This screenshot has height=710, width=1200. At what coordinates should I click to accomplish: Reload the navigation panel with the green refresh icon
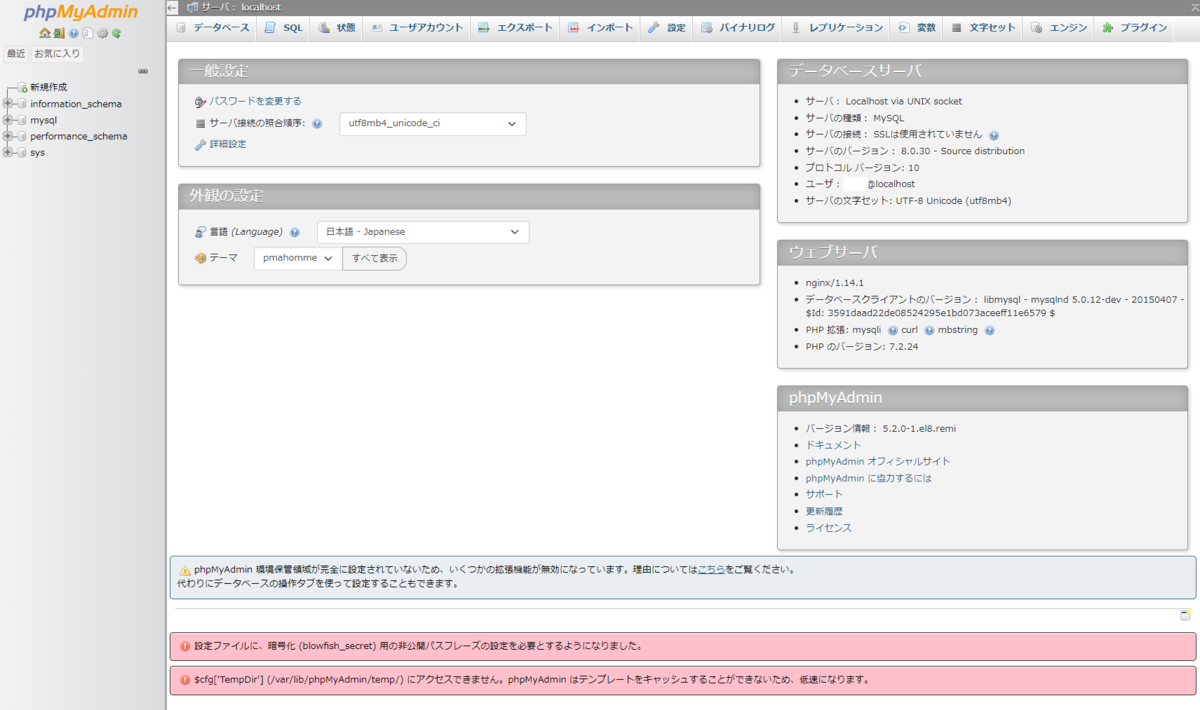click(x=116, y=33)
